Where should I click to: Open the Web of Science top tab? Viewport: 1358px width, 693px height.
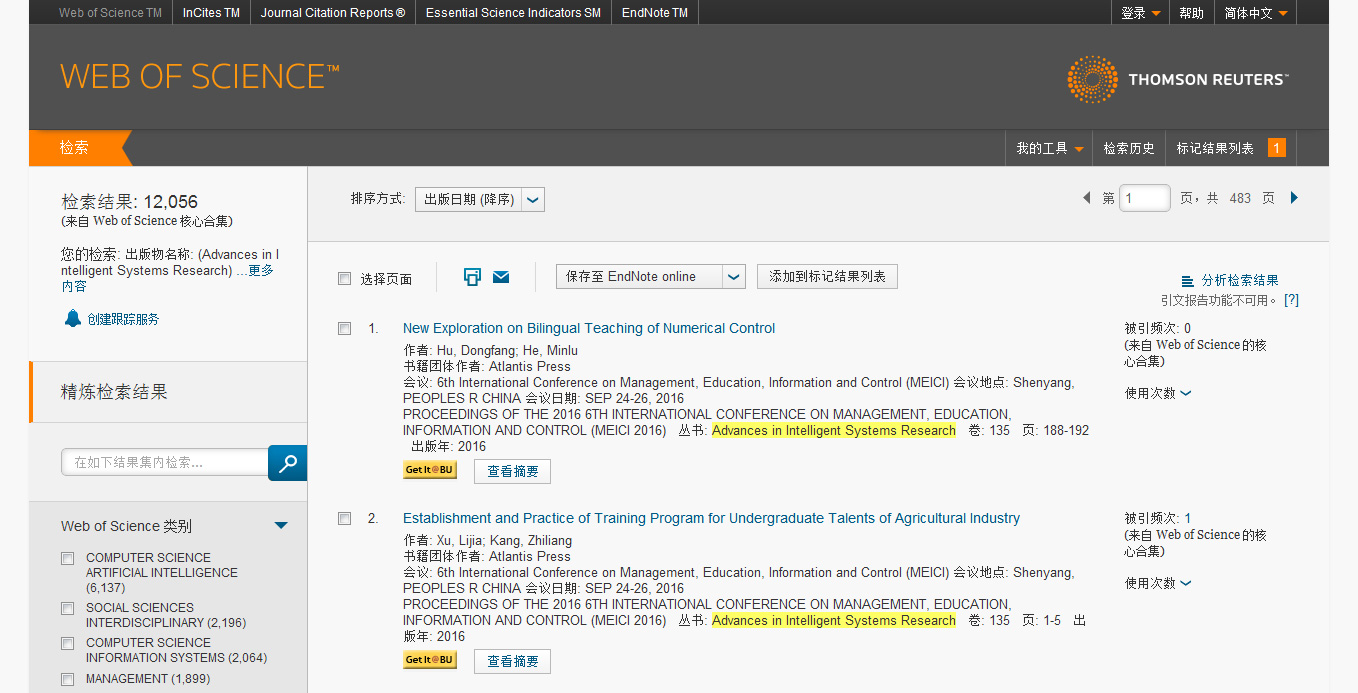pyautogui.click(x=110, y=13)
